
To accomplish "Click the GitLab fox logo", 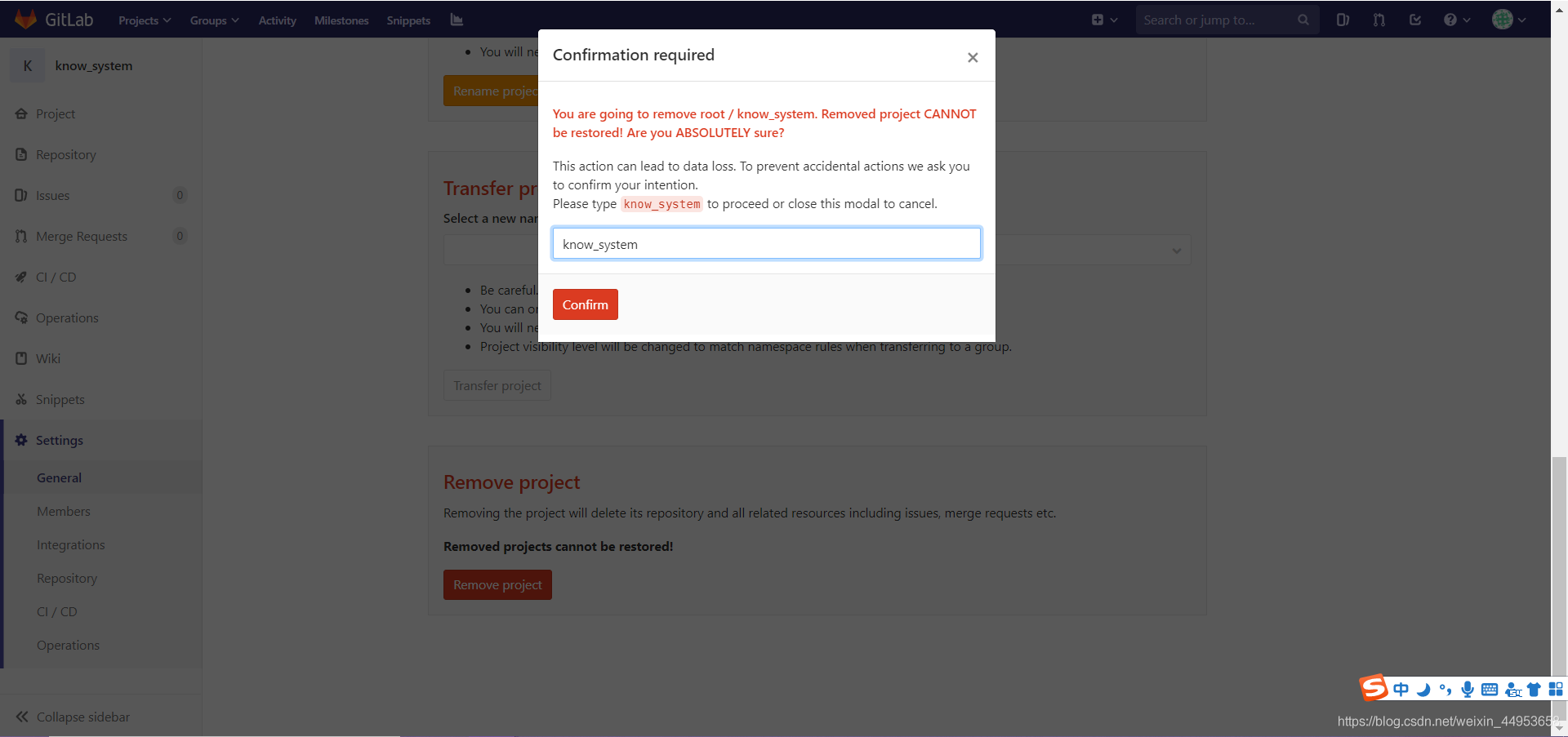I will [26, 20].
